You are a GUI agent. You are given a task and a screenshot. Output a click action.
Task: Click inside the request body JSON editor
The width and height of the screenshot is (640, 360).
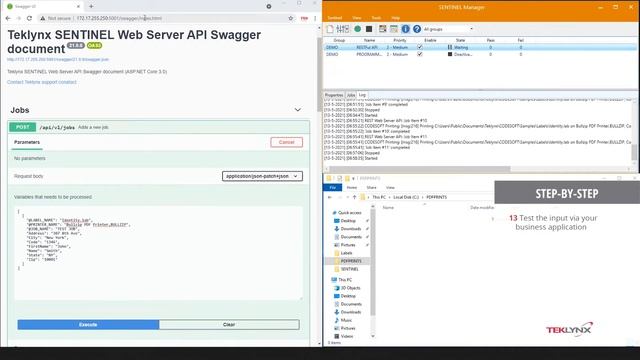pos(159,253)
